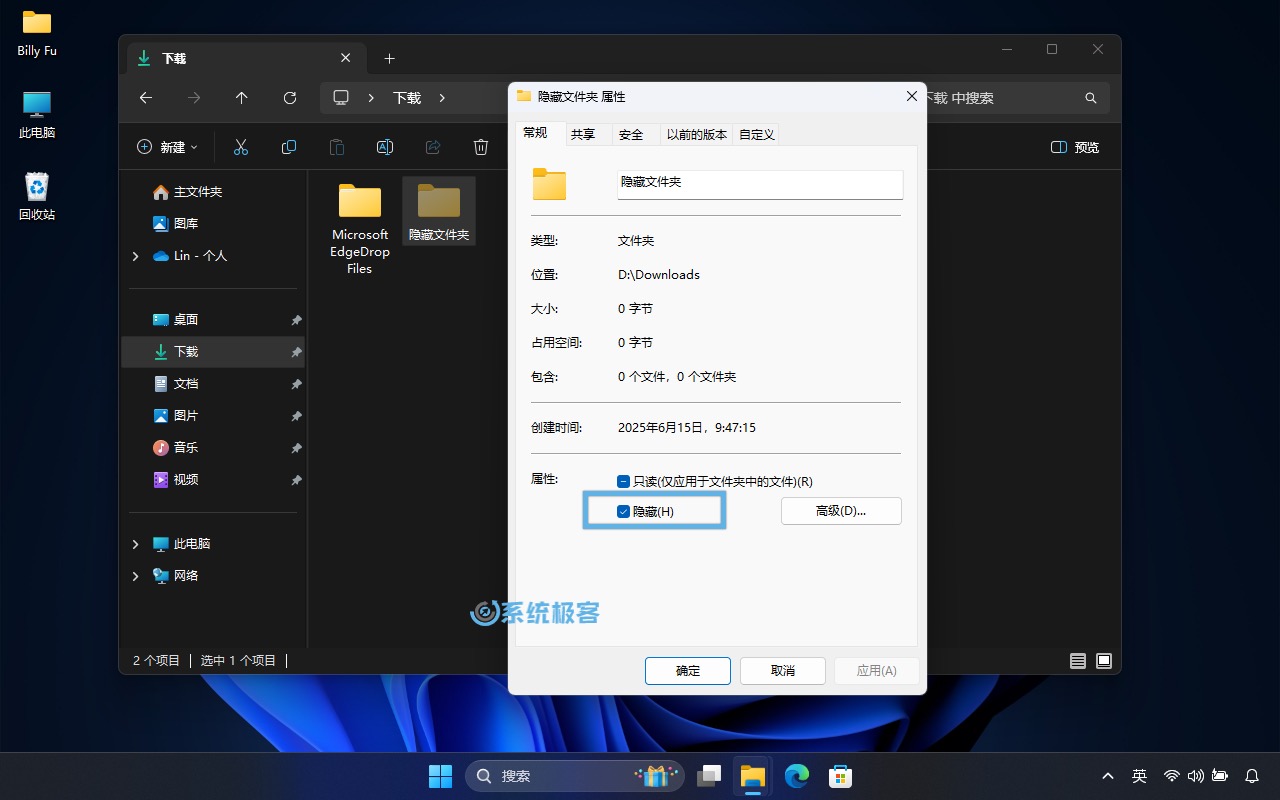Click the 应用(A) Apply button
The width and height of the screenshot is (1280, 800).
(877, 671)
